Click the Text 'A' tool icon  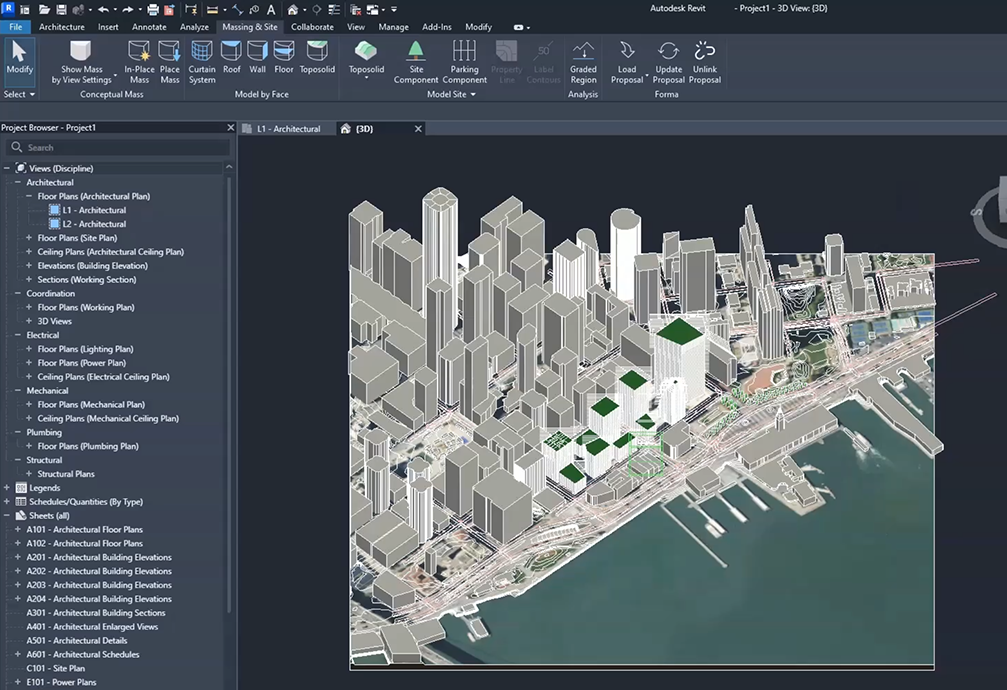tap(271, 9)
